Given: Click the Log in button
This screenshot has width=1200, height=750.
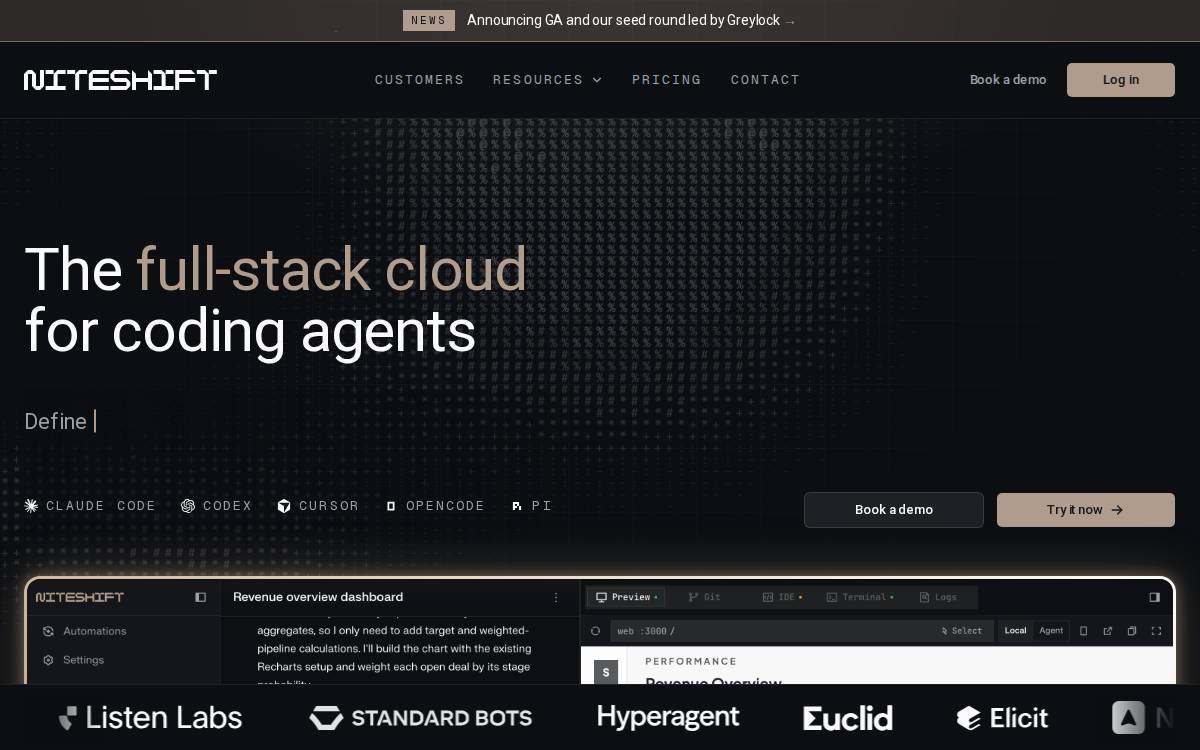Looking at the screenshot, I should coord(1120,80).
